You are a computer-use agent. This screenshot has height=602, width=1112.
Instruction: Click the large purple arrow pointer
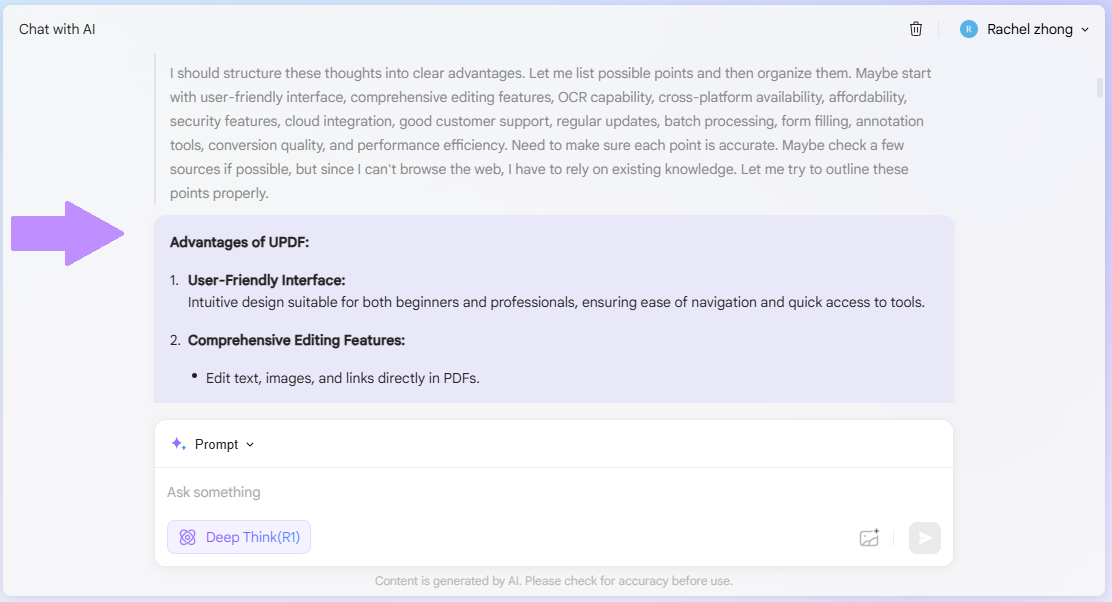tap(67, 234)
